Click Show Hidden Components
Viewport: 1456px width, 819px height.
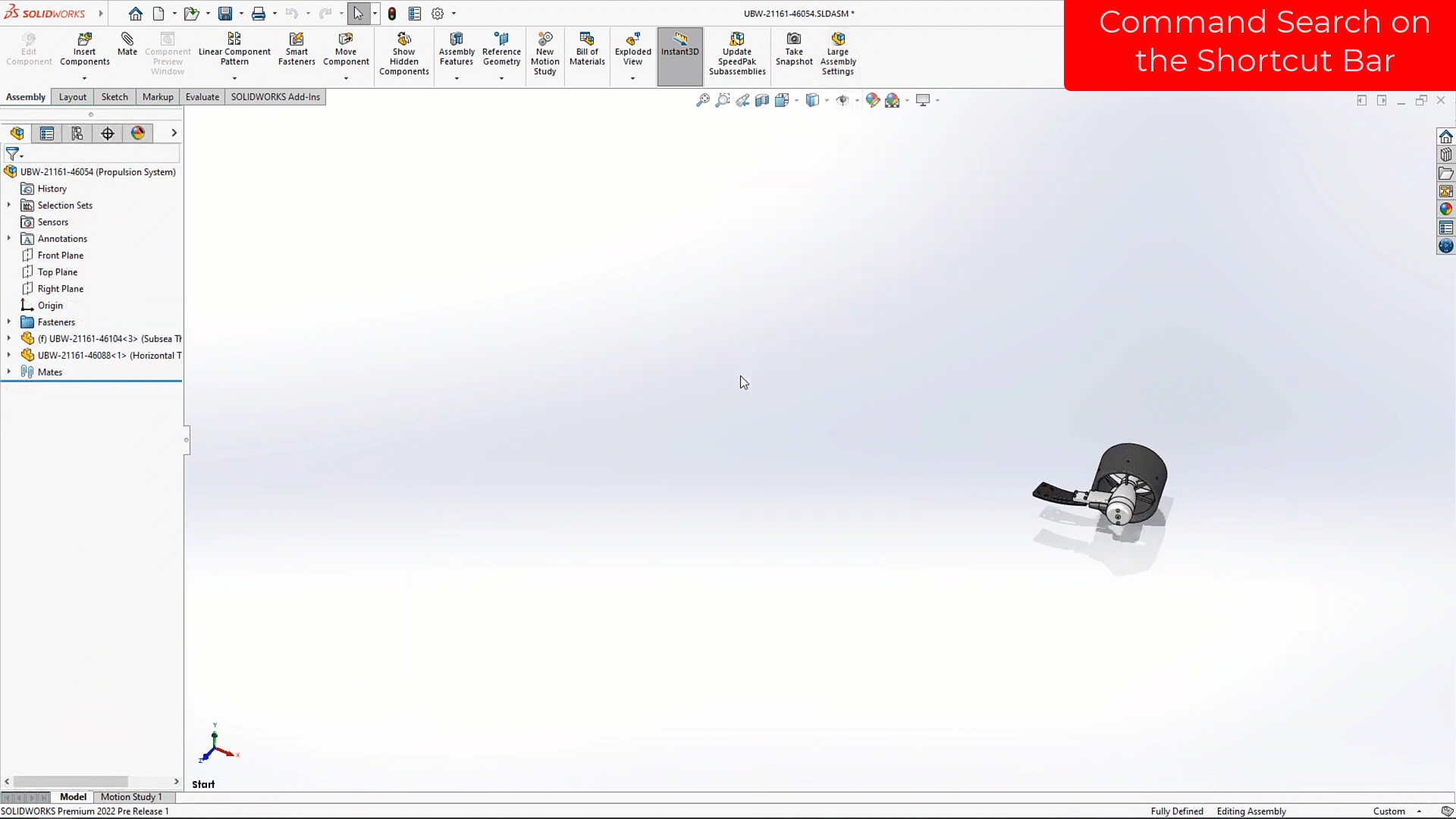click(x=404, y=53)
